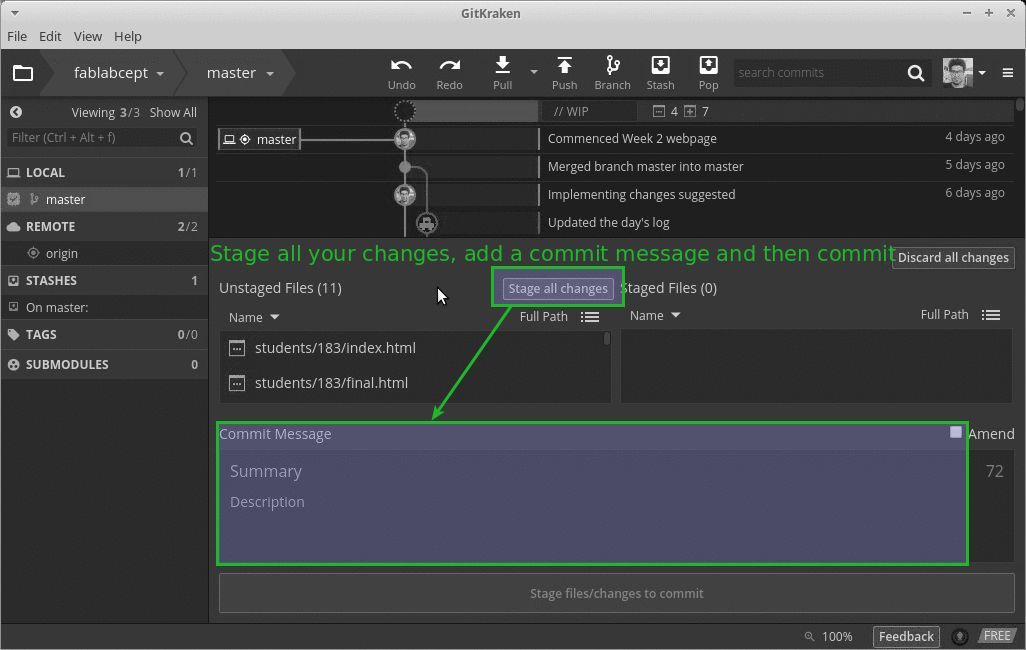Open the Edit menu
1026x650 pixels.
pos(50,37)
